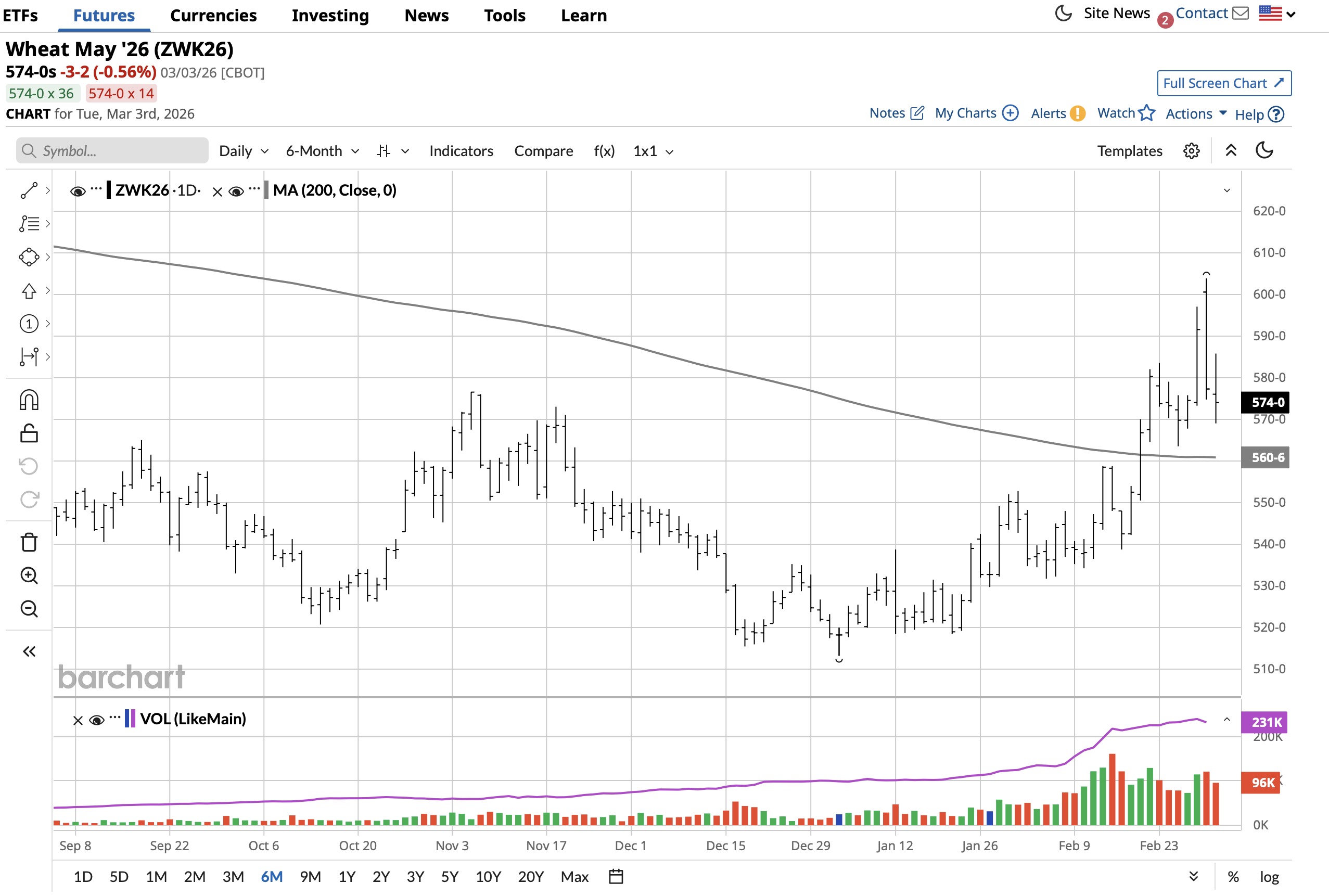Zoom in on the chart
Screen dimensions: 1329x896
pyautogui.click(x=29, y=575)
